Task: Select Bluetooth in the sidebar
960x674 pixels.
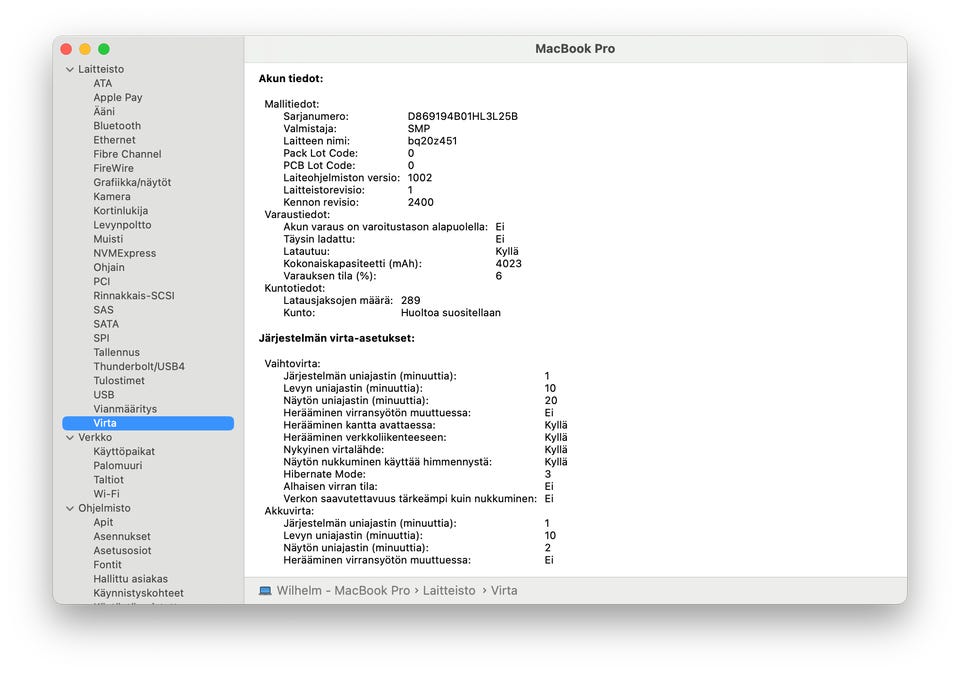Action: pos(117,125)
